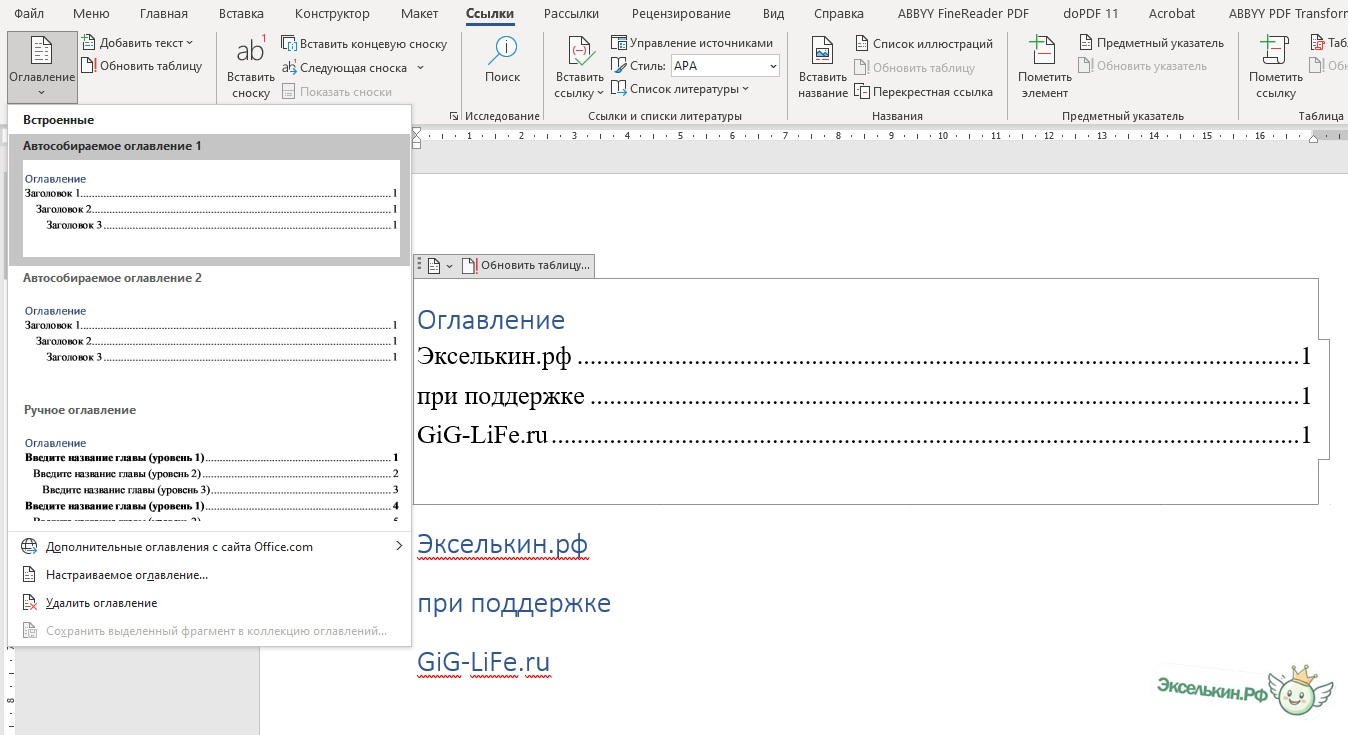Choose Настраиваемое оглавление menu entry

(x=127, y=575)
